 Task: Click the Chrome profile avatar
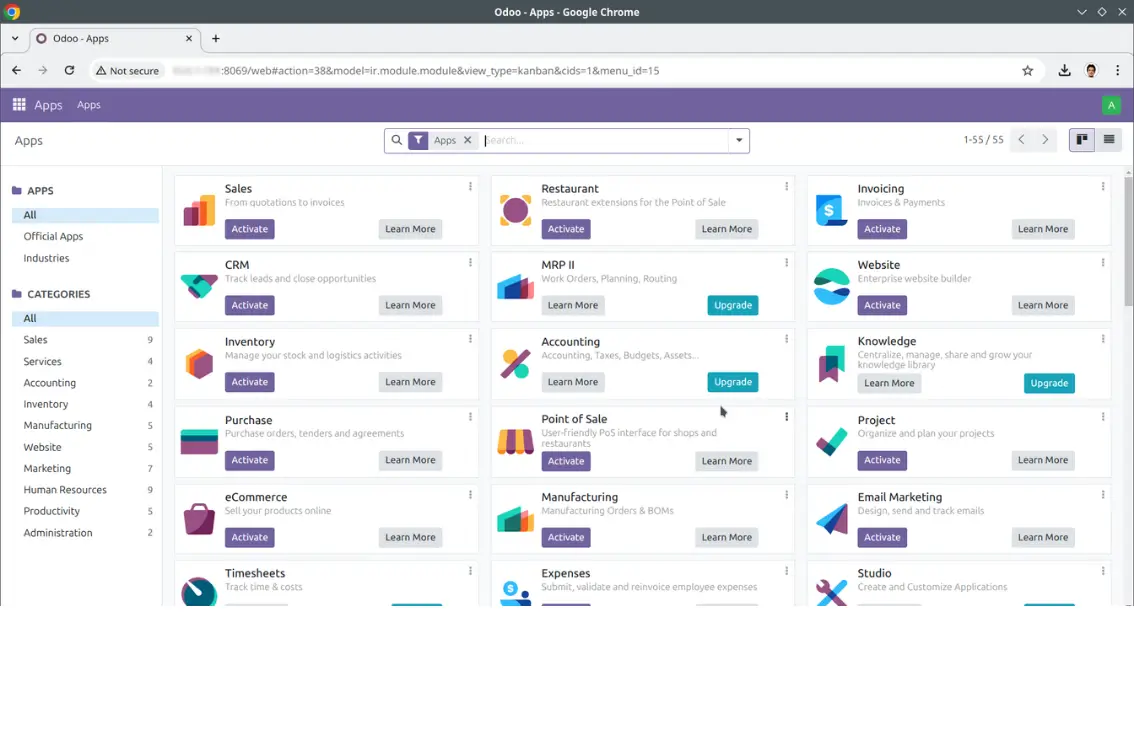coord(1091,70)
